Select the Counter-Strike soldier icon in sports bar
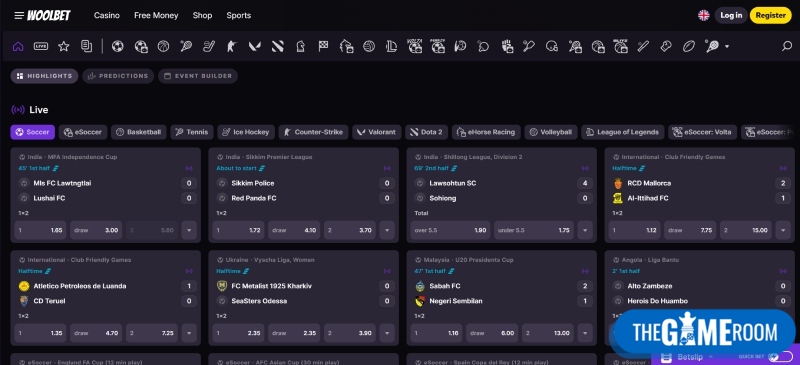The image size is (800, 365). tap(232, 46)
